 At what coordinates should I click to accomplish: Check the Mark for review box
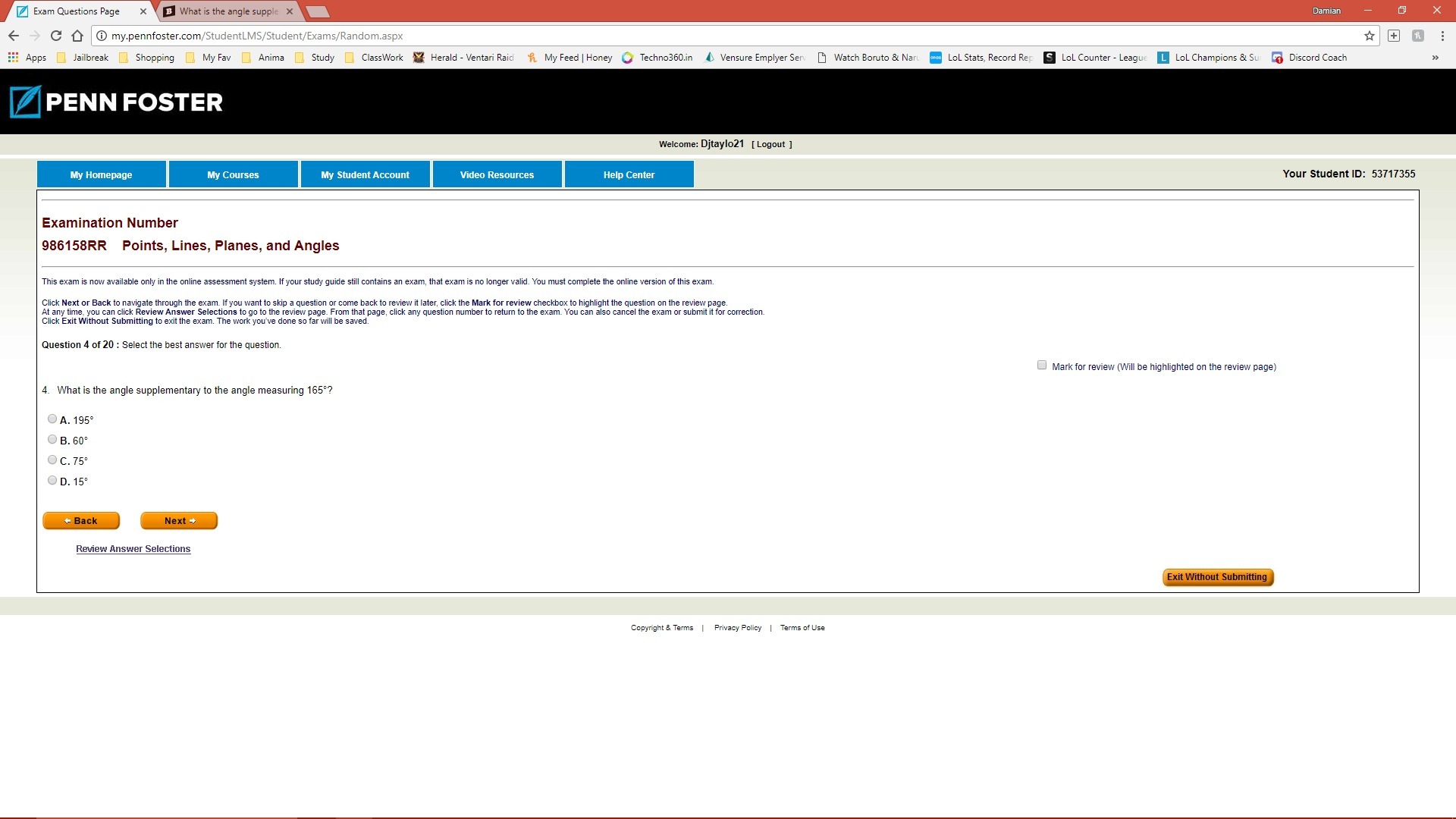point(1042,366)
